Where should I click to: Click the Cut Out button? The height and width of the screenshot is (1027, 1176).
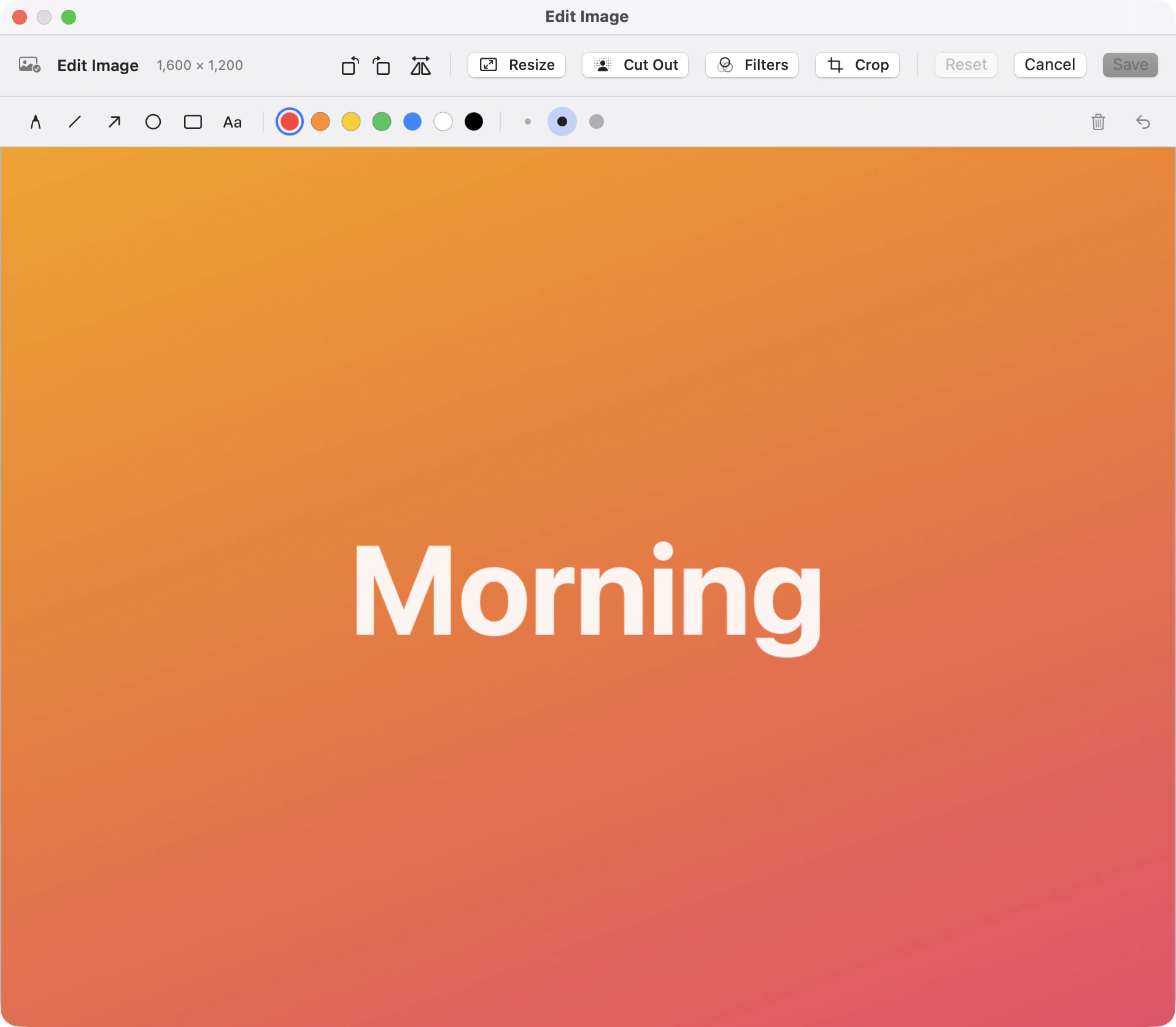(x=635, y=65)
